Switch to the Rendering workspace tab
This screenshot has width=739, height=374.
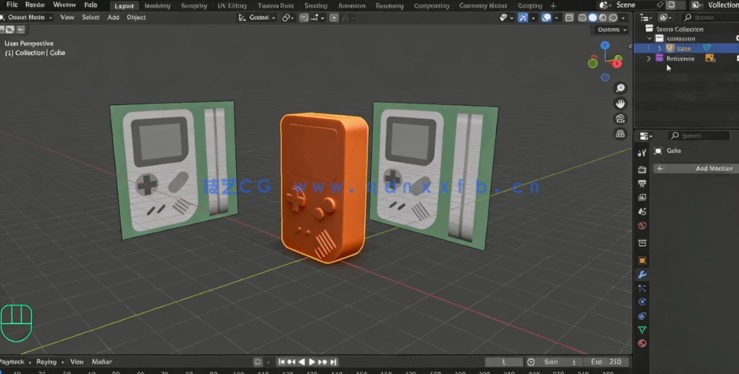click(389, 6)
